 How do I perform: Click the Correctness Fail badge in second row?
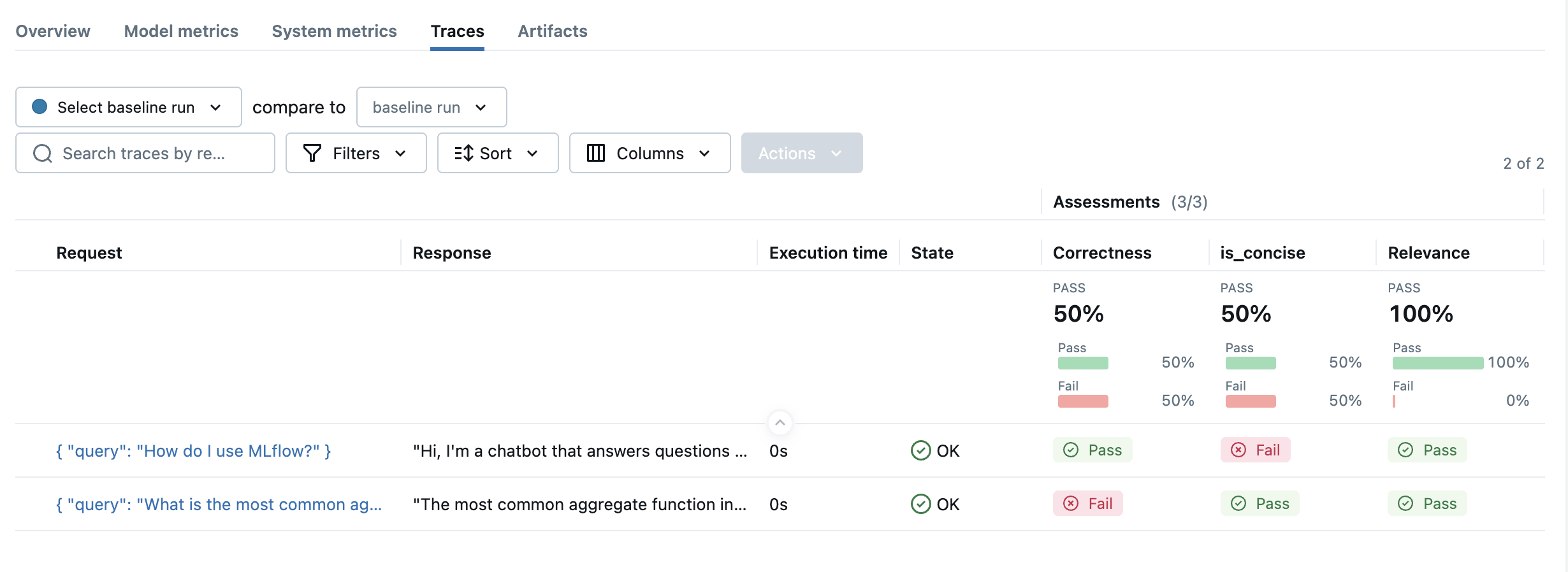pos(1087,504)
